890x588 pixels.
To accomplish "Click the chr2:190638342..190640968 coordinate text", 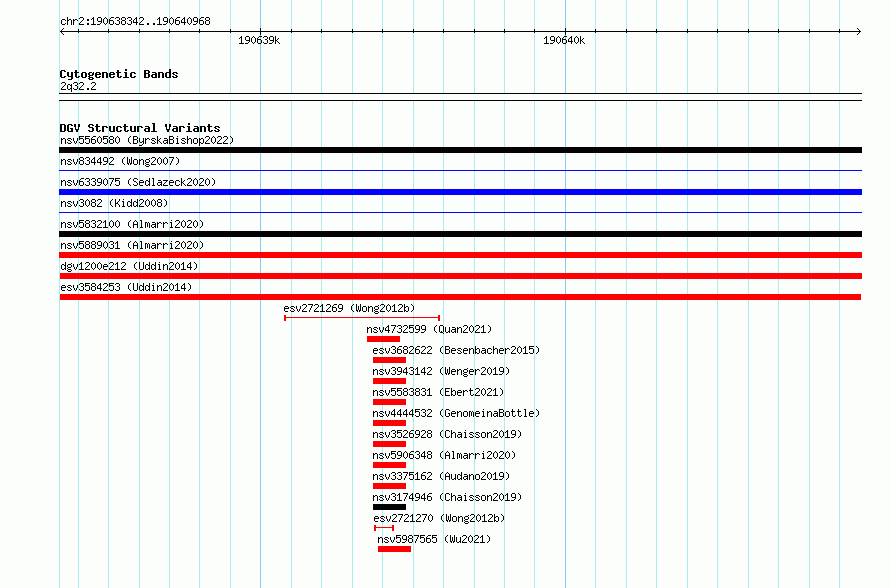I will click(x=135, y=22).
